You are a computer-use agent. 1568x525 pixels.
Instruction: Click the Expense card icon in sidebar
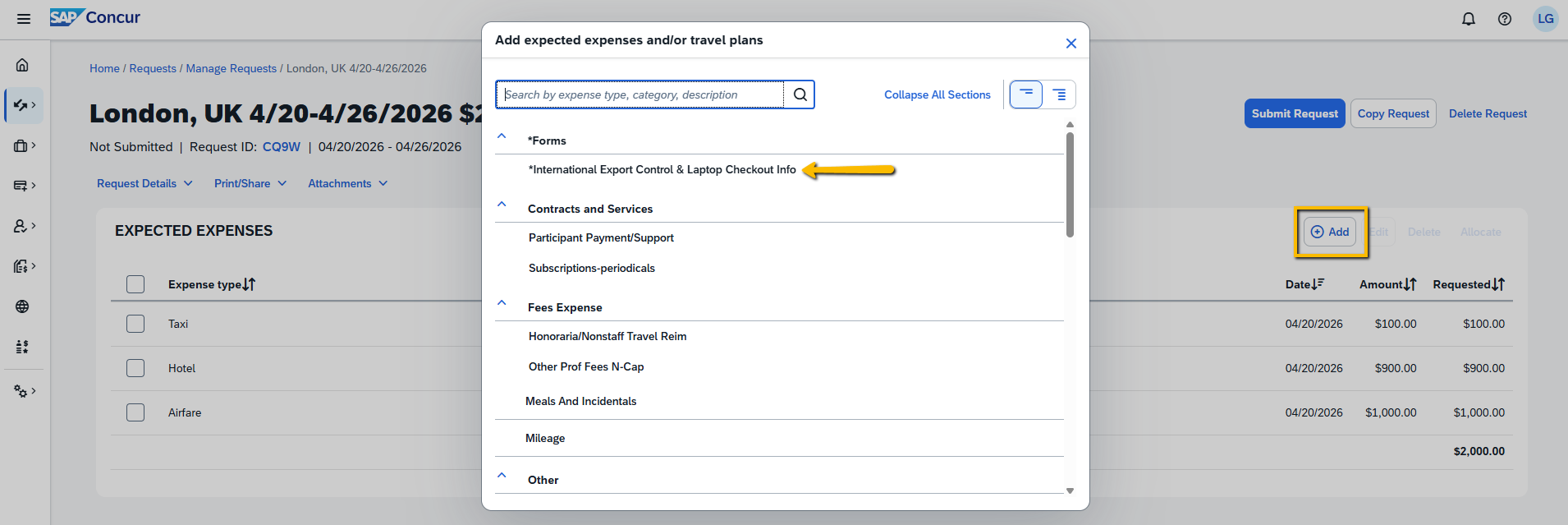click(22, 186)
